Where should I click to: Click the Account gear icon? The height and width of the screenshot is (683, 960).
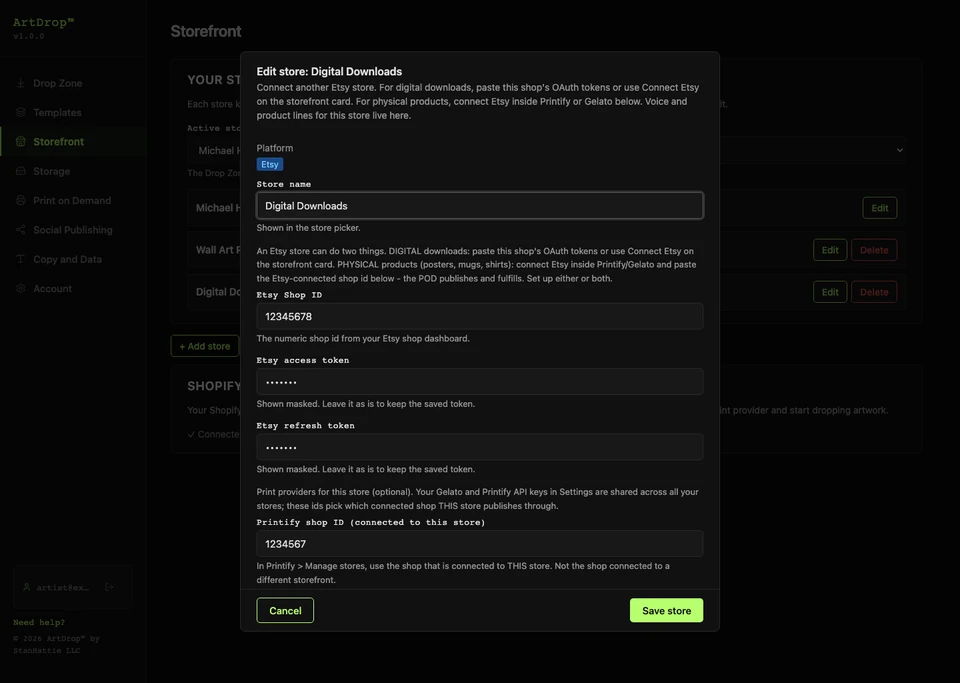coord(21,289)
